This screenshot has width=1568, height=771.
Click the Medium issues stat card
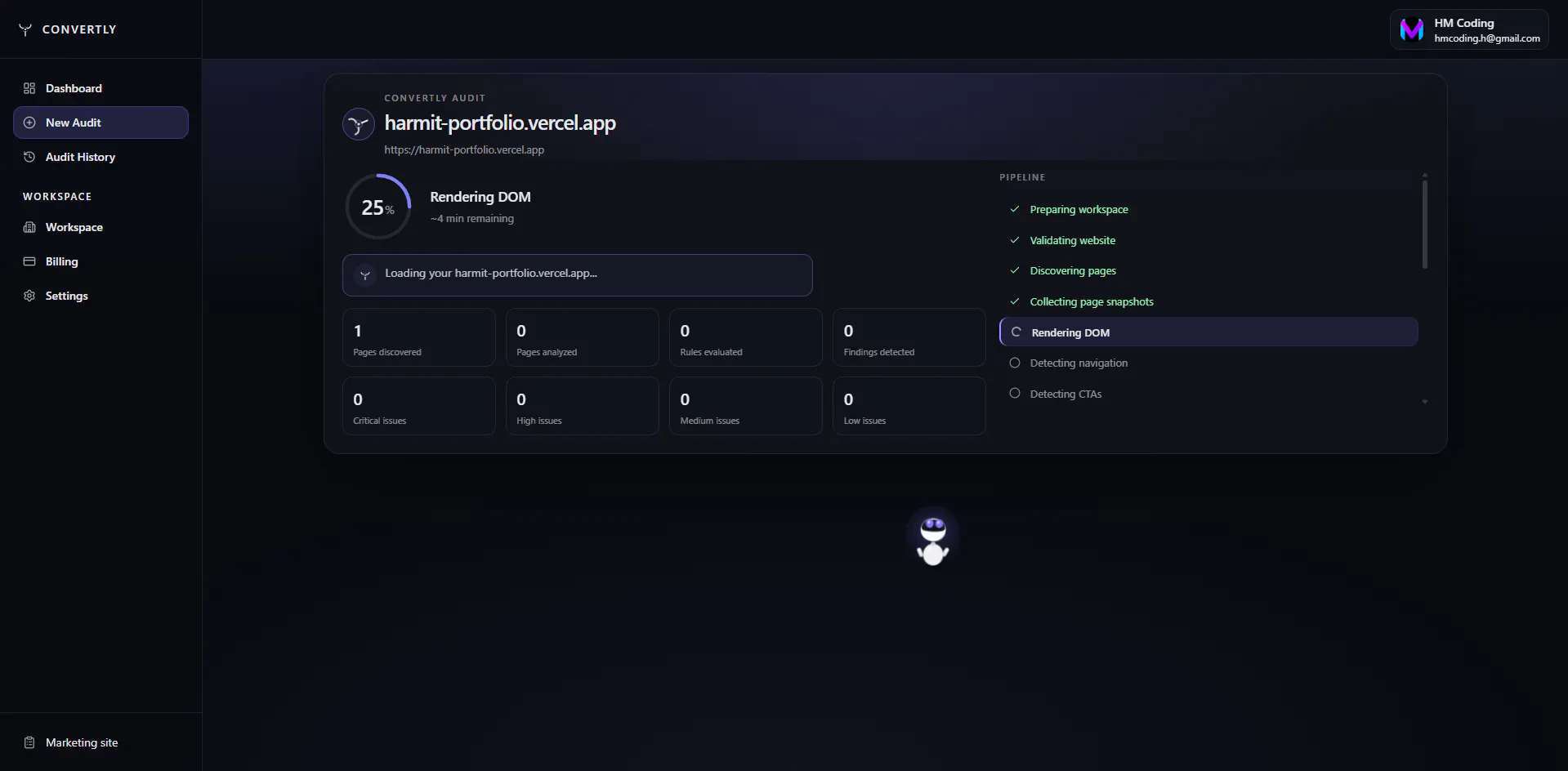746,406
